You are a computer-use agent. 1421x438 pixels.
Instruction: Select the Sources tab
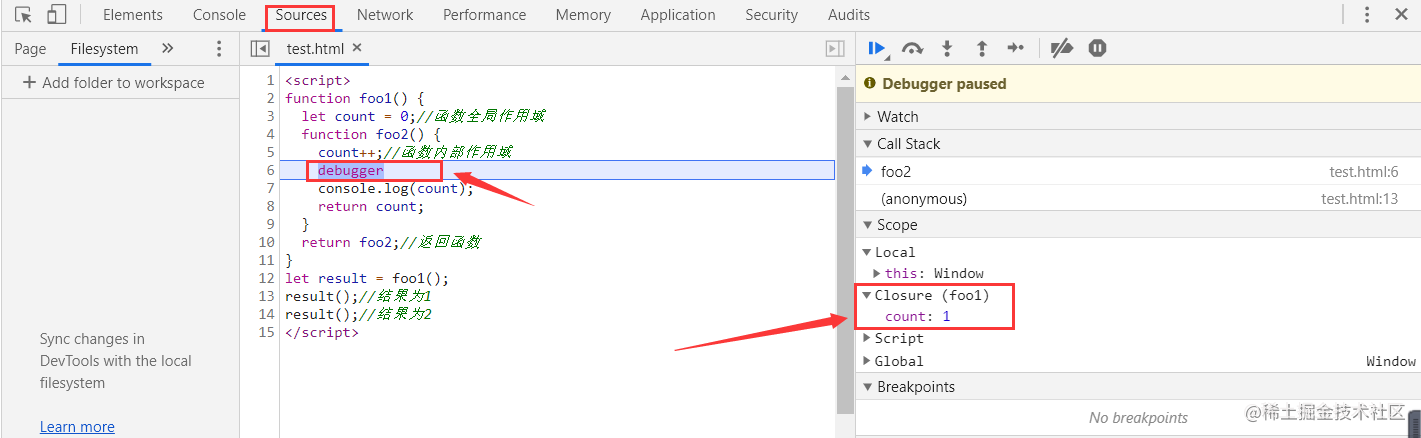(301, 15)
